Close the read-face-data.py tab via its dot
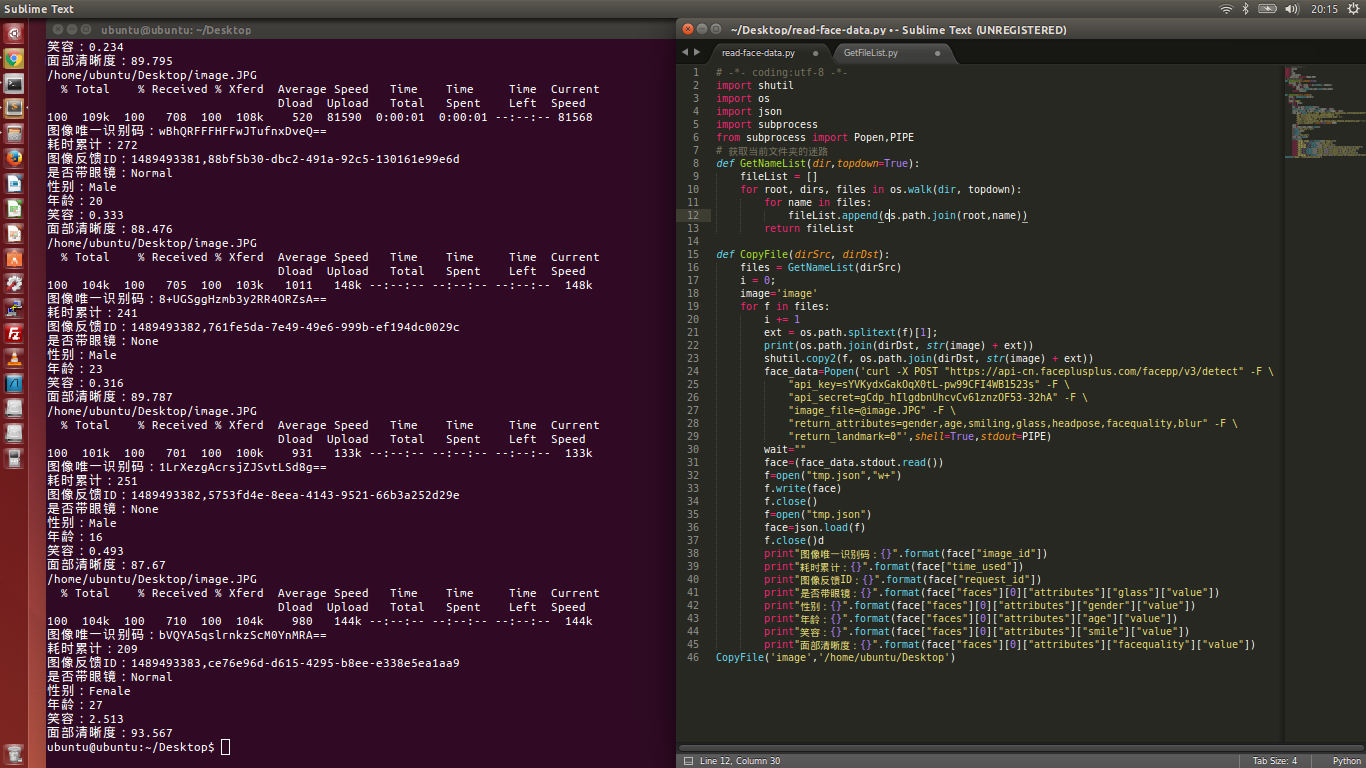The image size is (1366, 768). (x=816, y=53)
